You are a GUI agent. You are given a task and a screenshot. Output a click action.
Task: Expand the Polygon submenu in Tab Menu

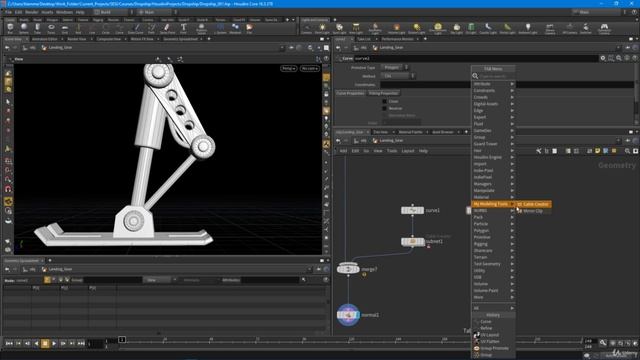tap(493, 231)
